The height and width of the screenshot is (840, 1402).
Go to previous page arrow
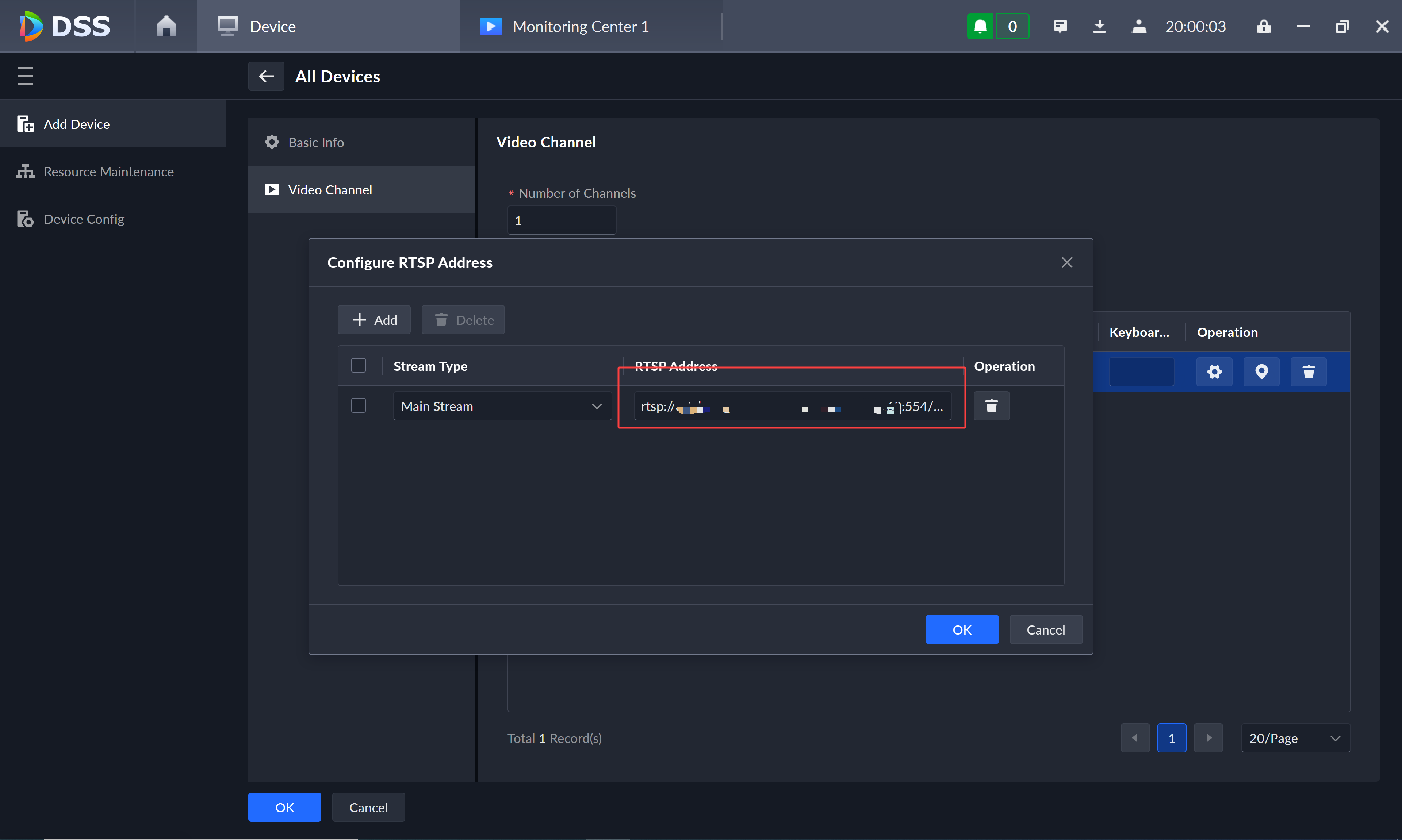point(1135,737)
